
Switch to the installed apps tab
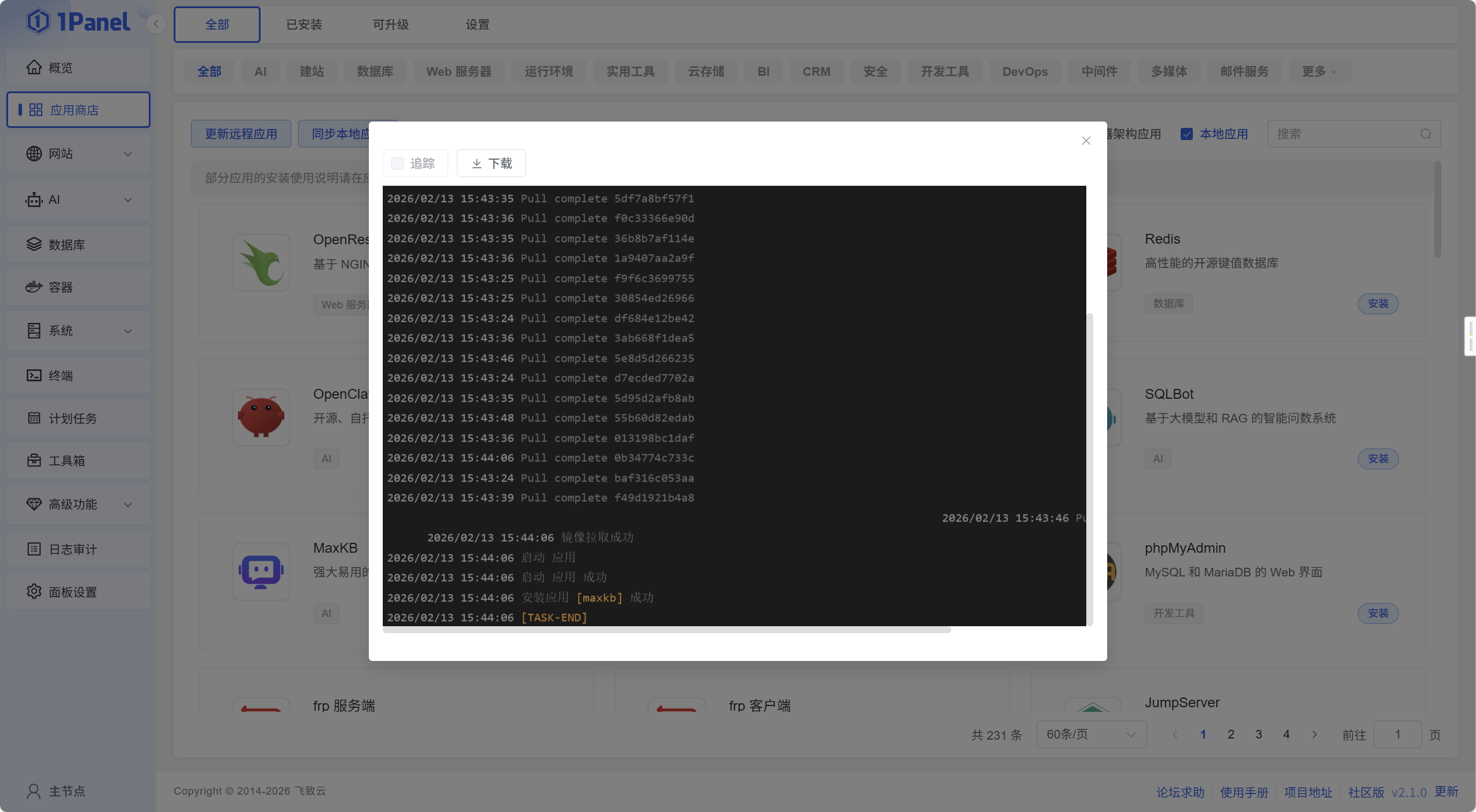tap(304, 25)
